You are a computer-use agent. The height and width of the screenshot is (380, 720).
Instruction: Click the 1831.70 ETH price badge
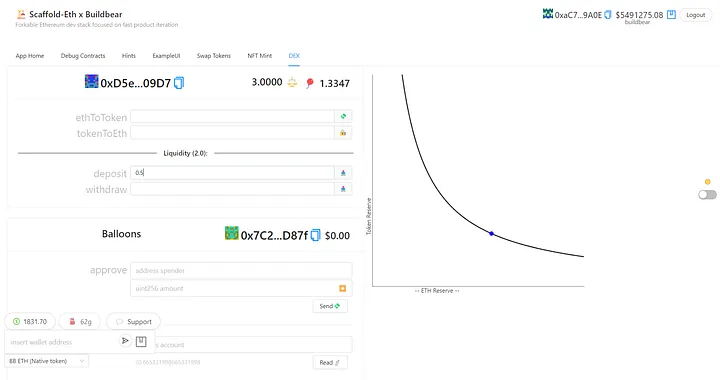click(x=30, y=322)
